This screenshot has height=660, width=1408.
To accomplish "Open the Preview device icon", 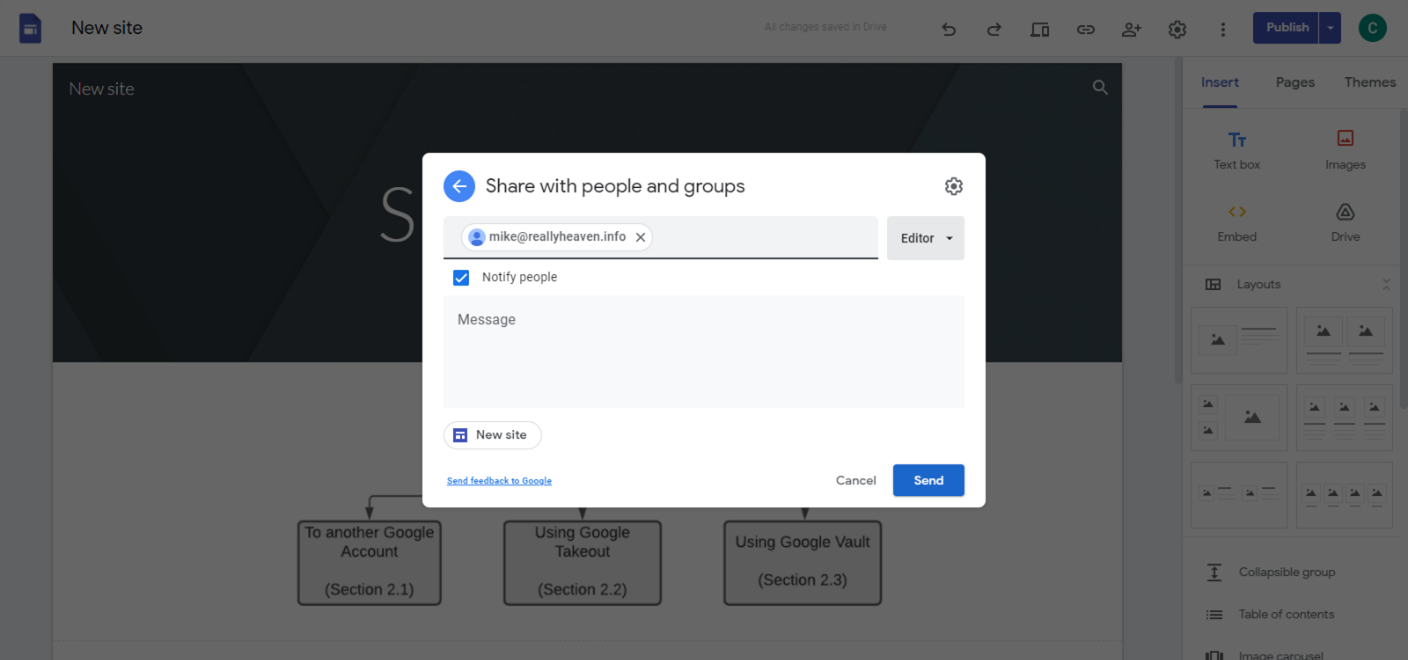I will pyautogui.click(x=1040, y=29).
